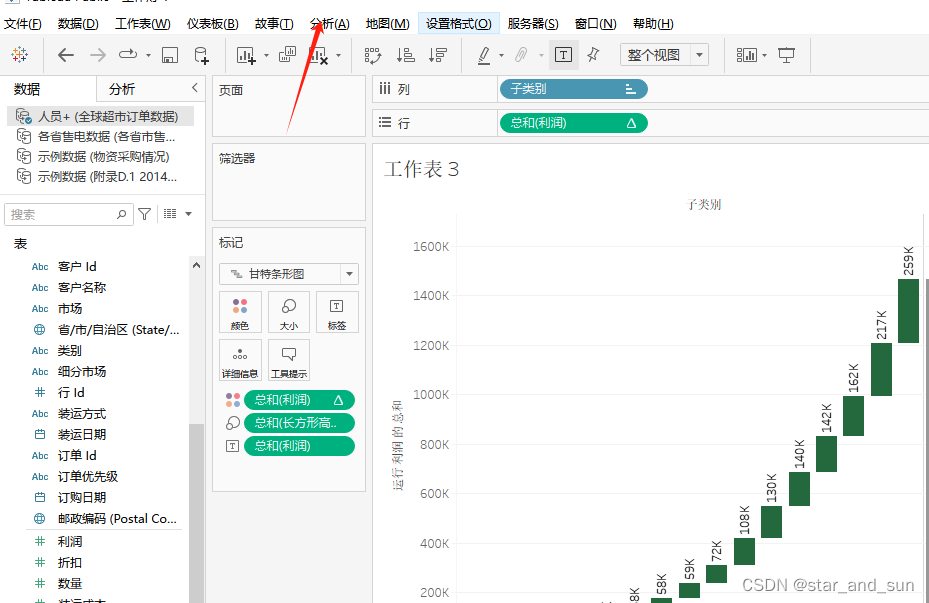This screenshot has width=929, height=603.
Task: Open the 数据(D) menu
Action: (x=78, y=24)
